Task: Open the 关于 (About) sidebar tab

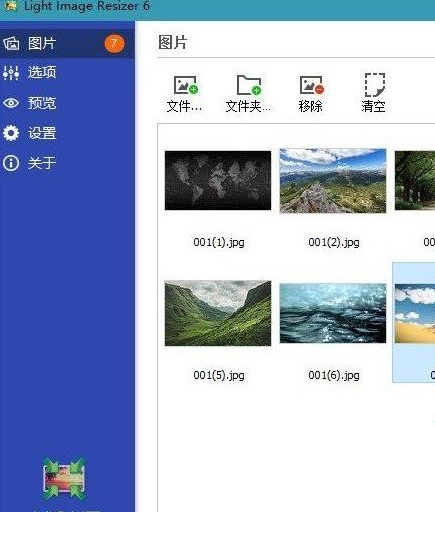Action: (67, 163)
